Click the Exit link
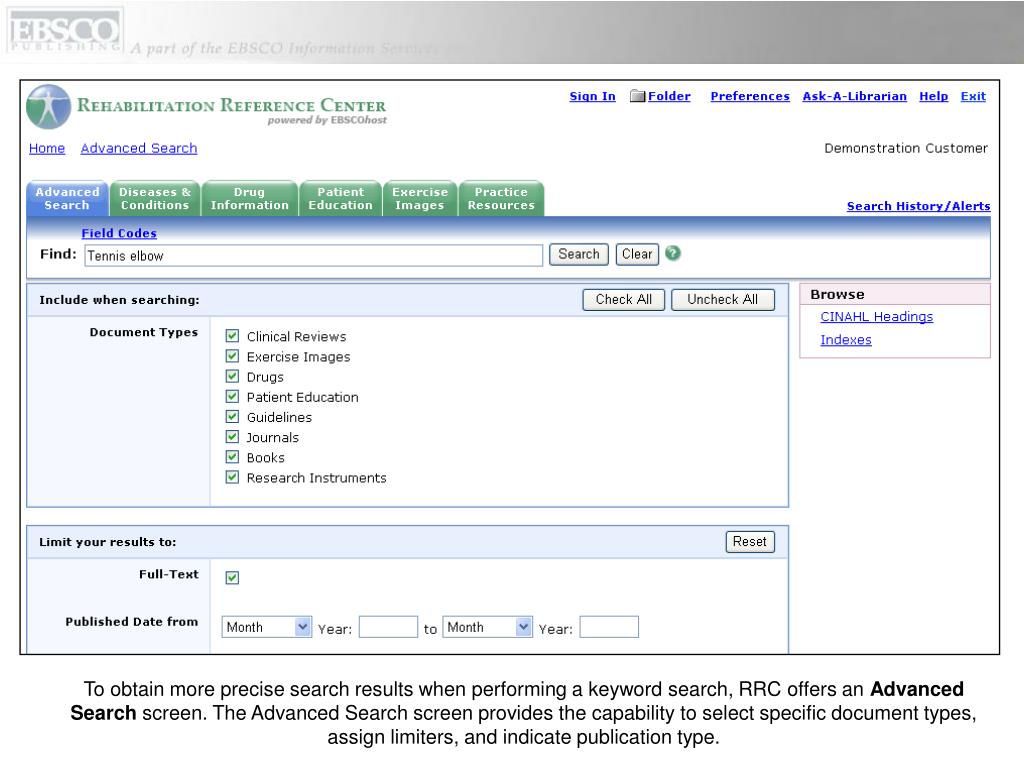 pos(973,96)
